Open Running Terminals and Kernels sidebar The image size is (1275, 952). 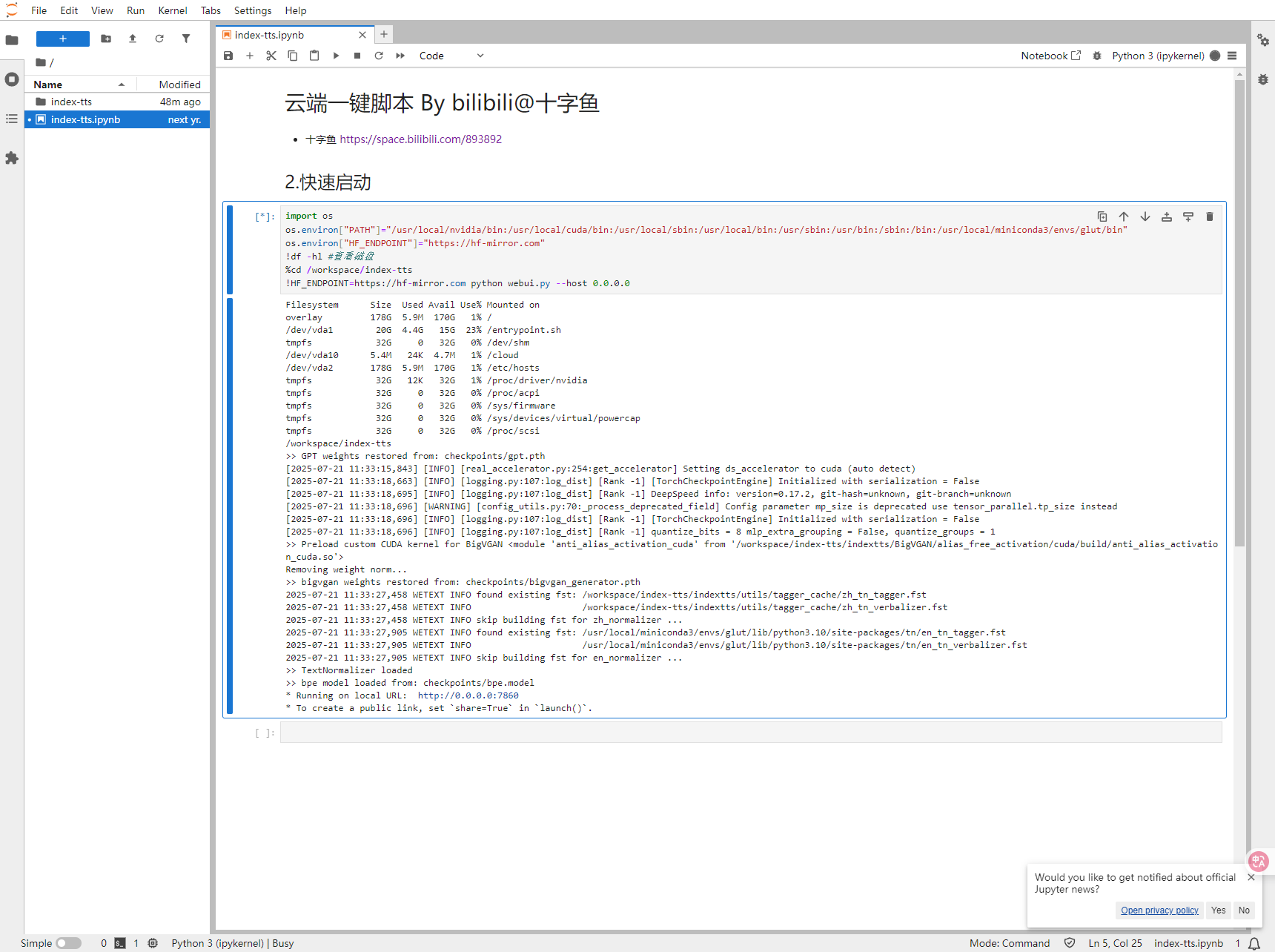tap(12, 79)
